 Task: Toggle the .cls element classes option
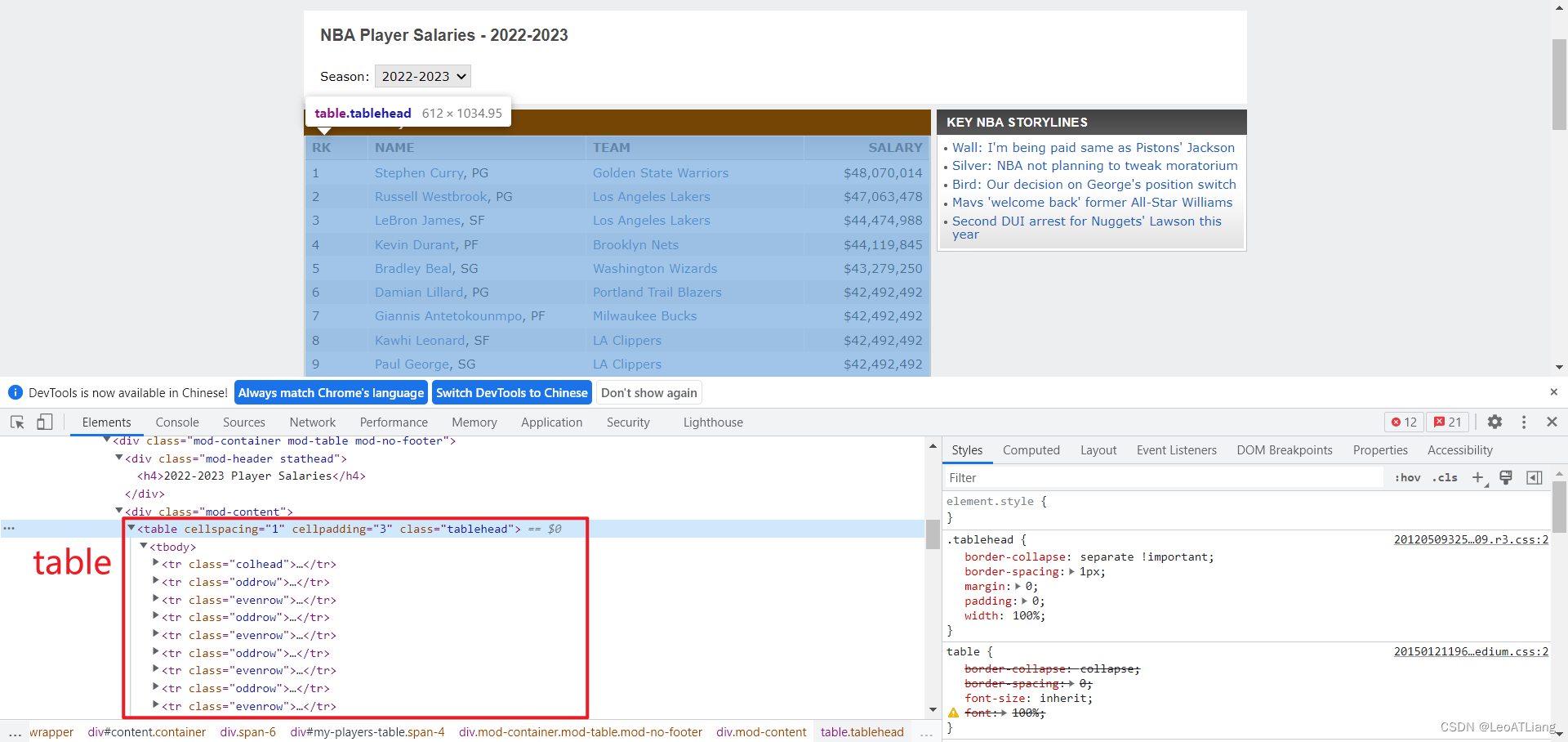(x=1445, y=477)
